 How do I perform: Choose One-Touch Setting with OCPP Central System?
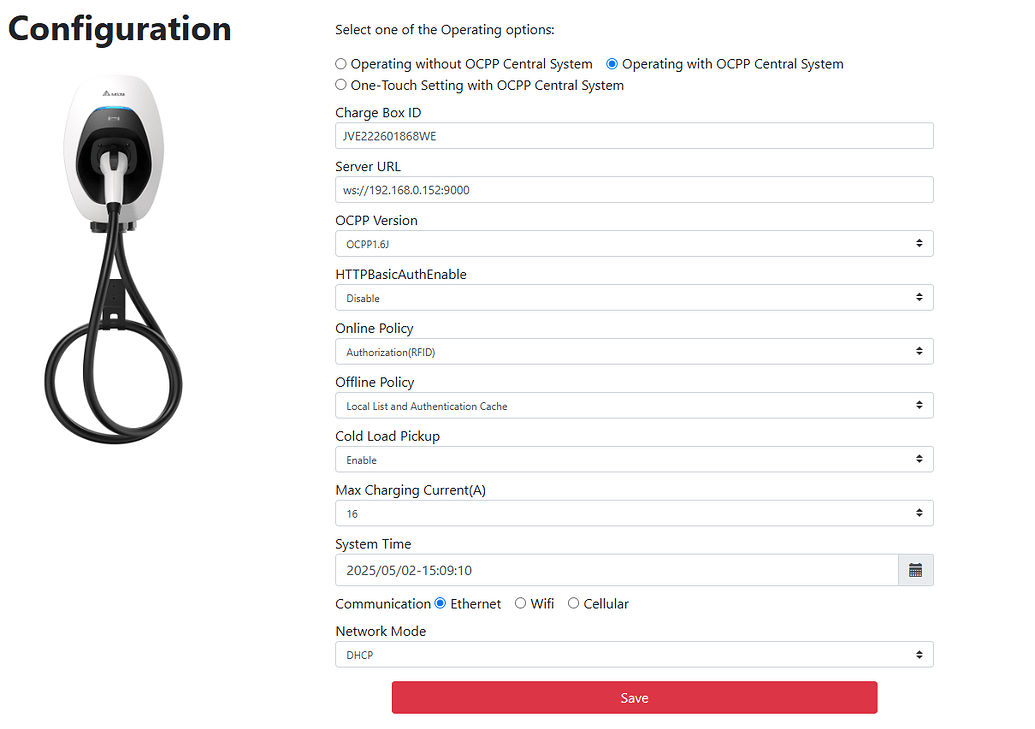pos(341,85)
